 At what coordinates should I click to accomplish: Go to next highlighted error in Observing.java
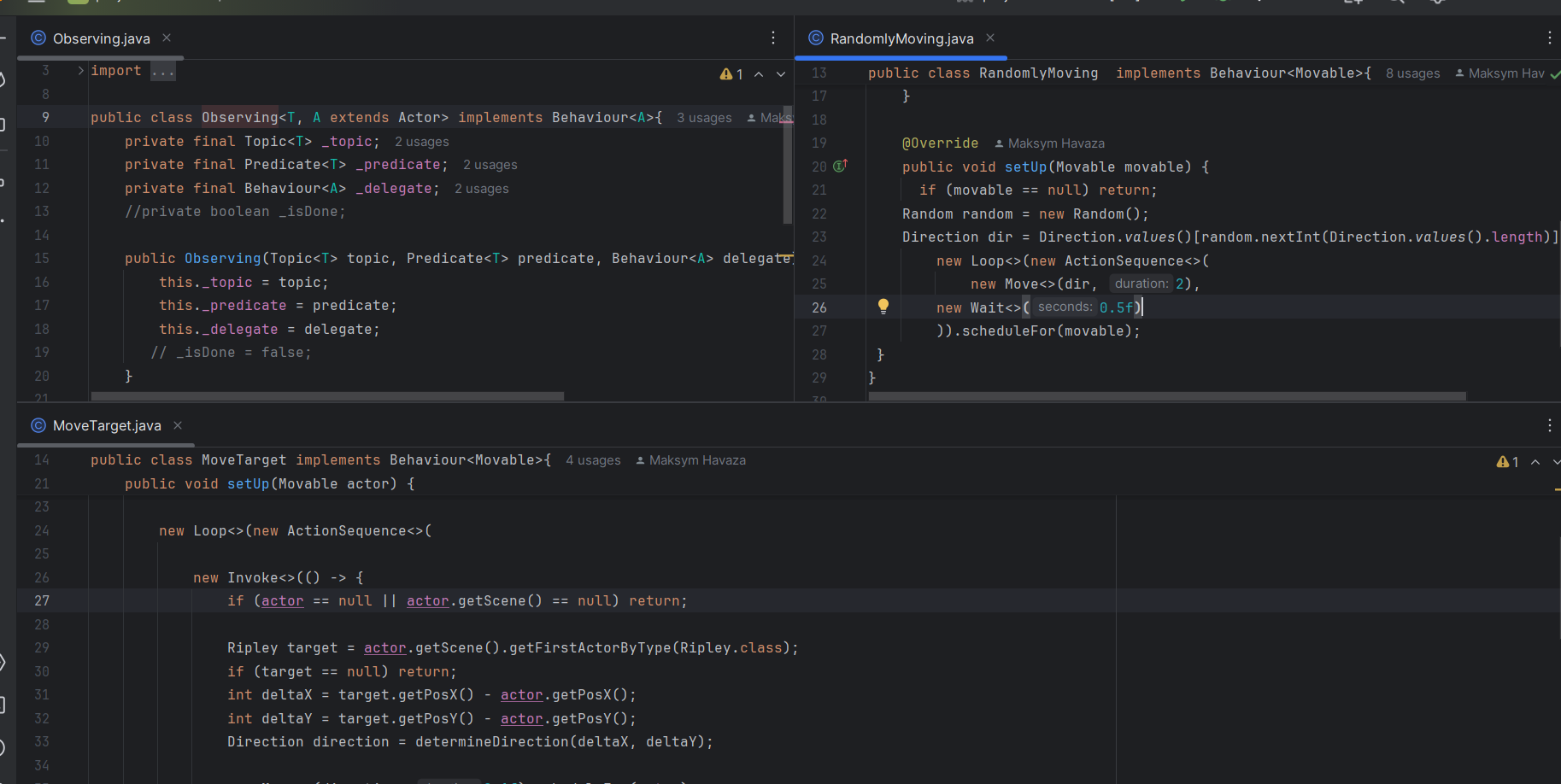click(x=781, y=74)
